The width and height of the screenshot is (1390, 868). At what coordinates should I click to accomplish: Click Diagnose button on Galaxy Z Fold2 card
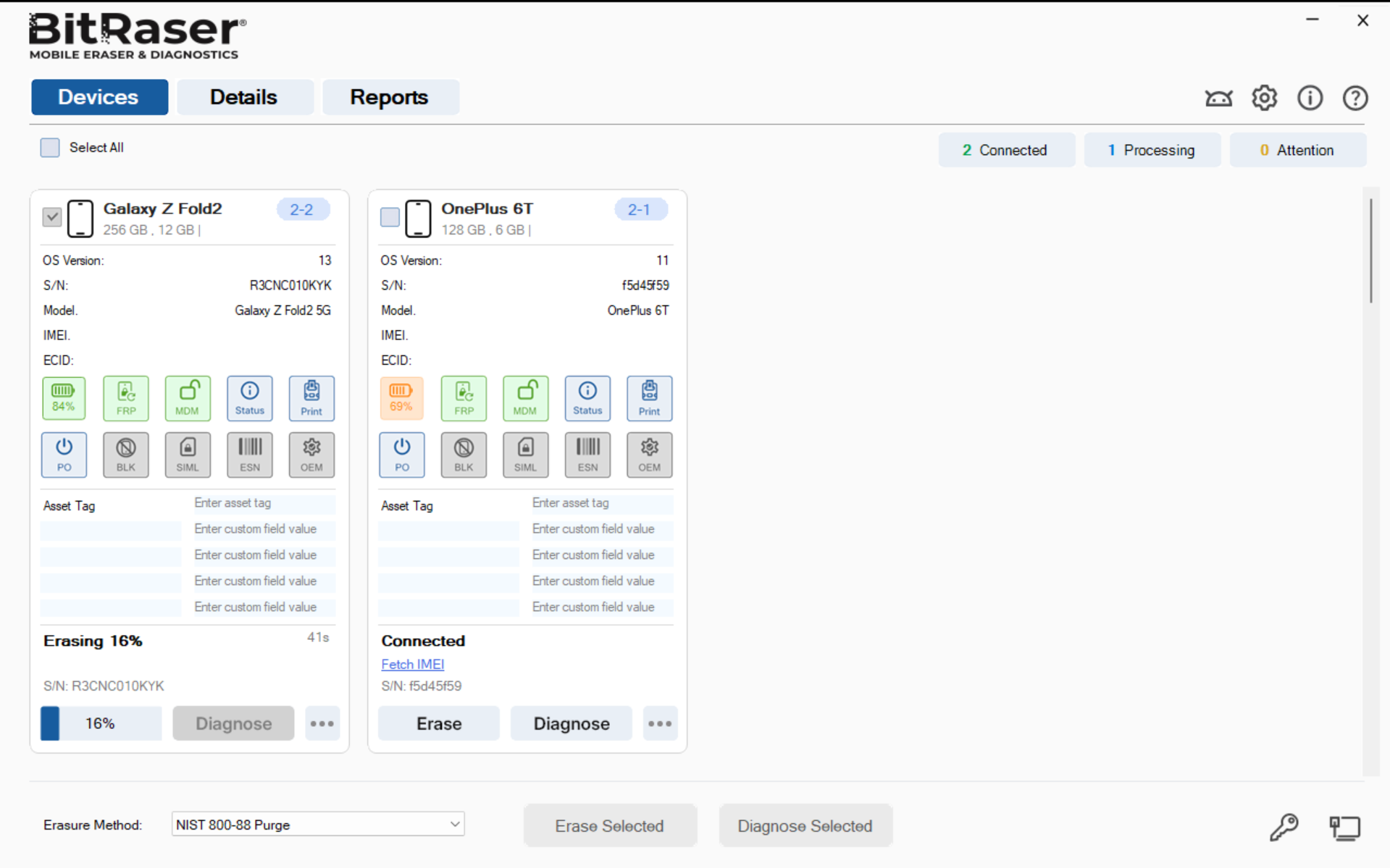click(233, 723)
